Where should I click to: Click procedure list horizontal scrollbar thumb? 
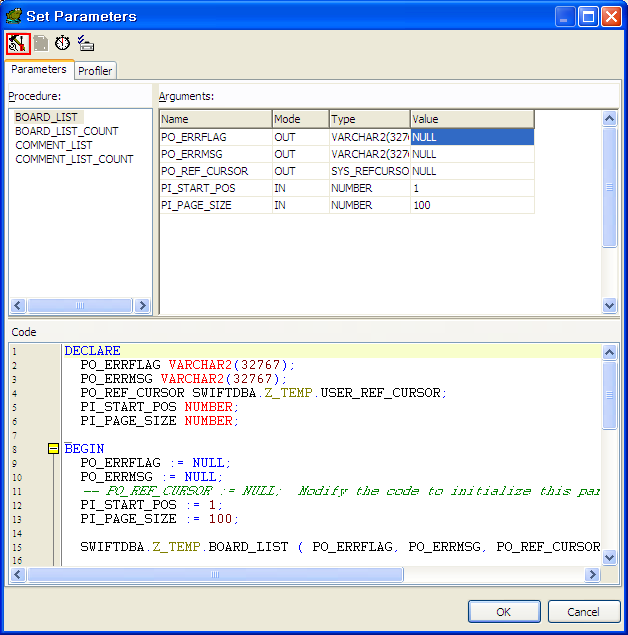[80, 305]
